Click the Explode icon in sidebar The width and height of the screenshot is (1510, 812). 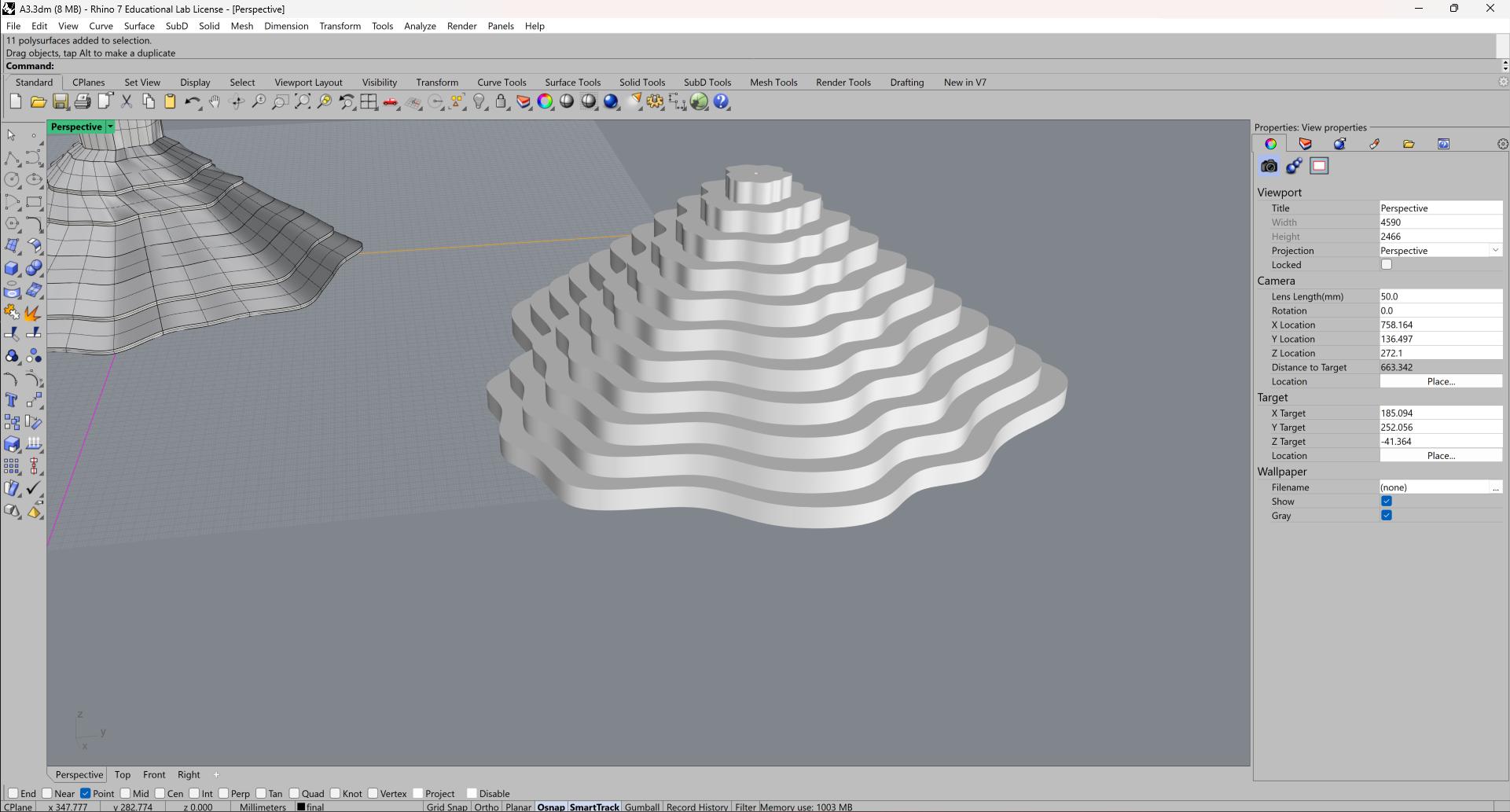(34, 313)
